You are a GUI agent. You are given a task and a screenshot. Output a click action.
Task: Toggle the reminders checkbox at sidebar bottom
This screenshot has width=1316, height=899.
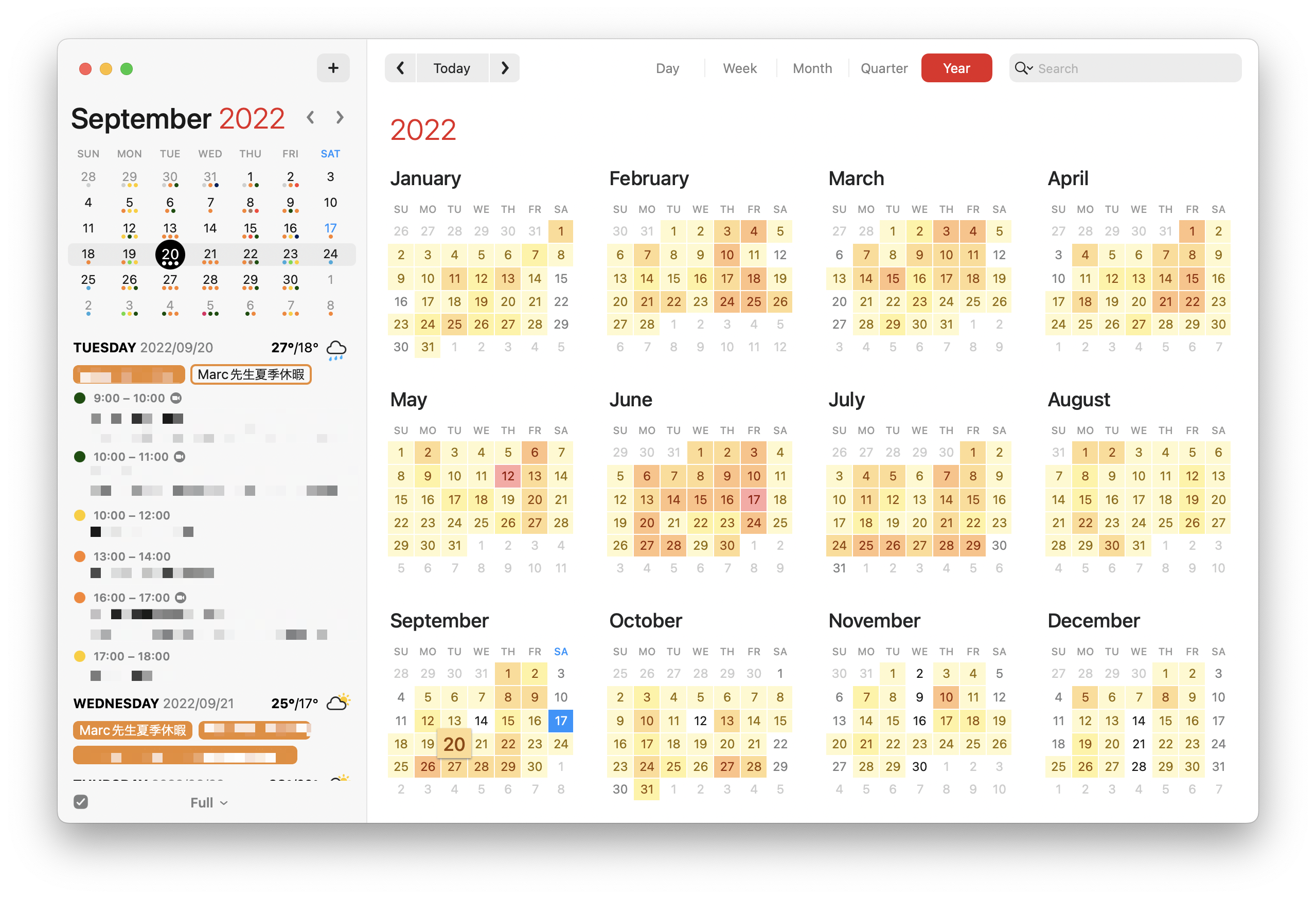tap(81, 802)
